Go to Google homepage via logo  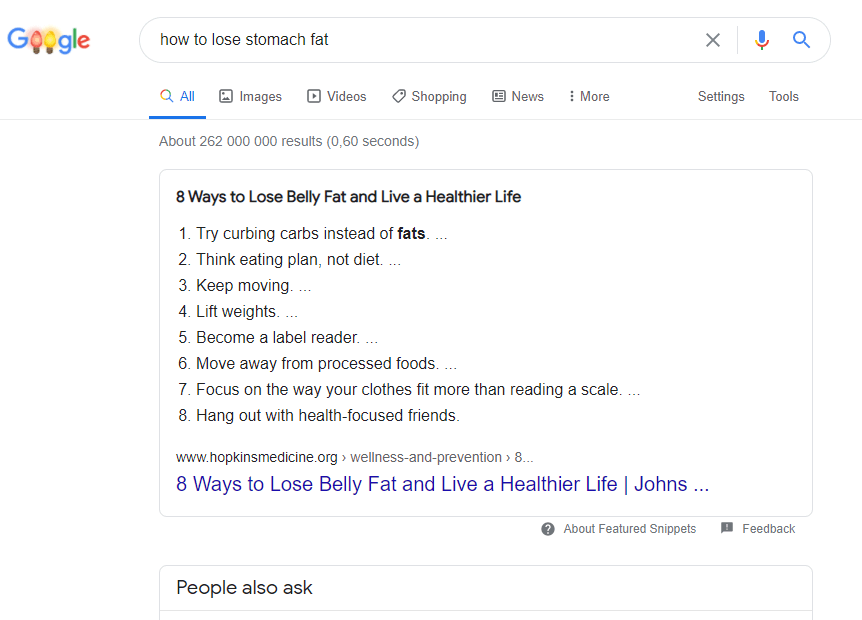pyautogui.click(x=49, y=40)
